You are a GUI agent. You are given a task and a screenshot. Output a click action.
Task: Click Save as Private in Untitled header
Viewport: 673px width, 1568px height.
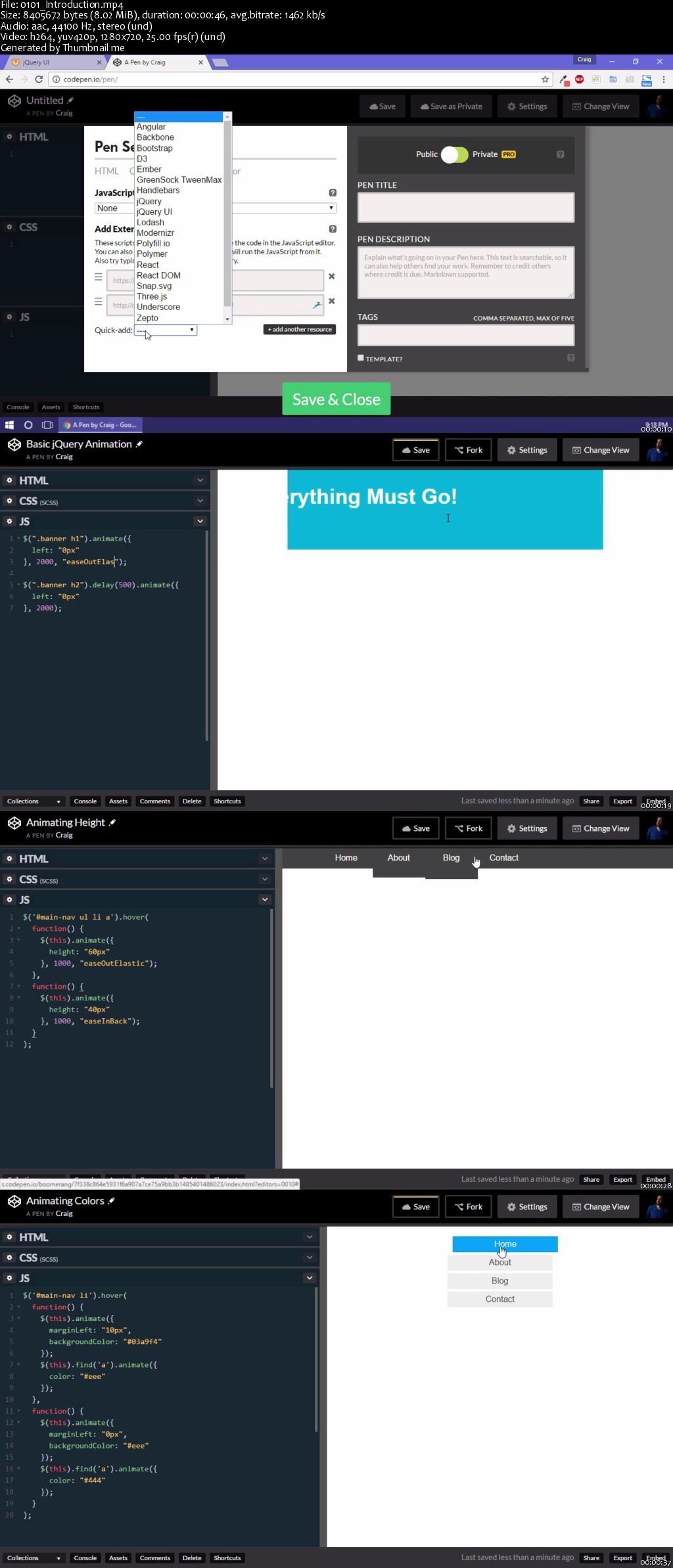(452, 106)
